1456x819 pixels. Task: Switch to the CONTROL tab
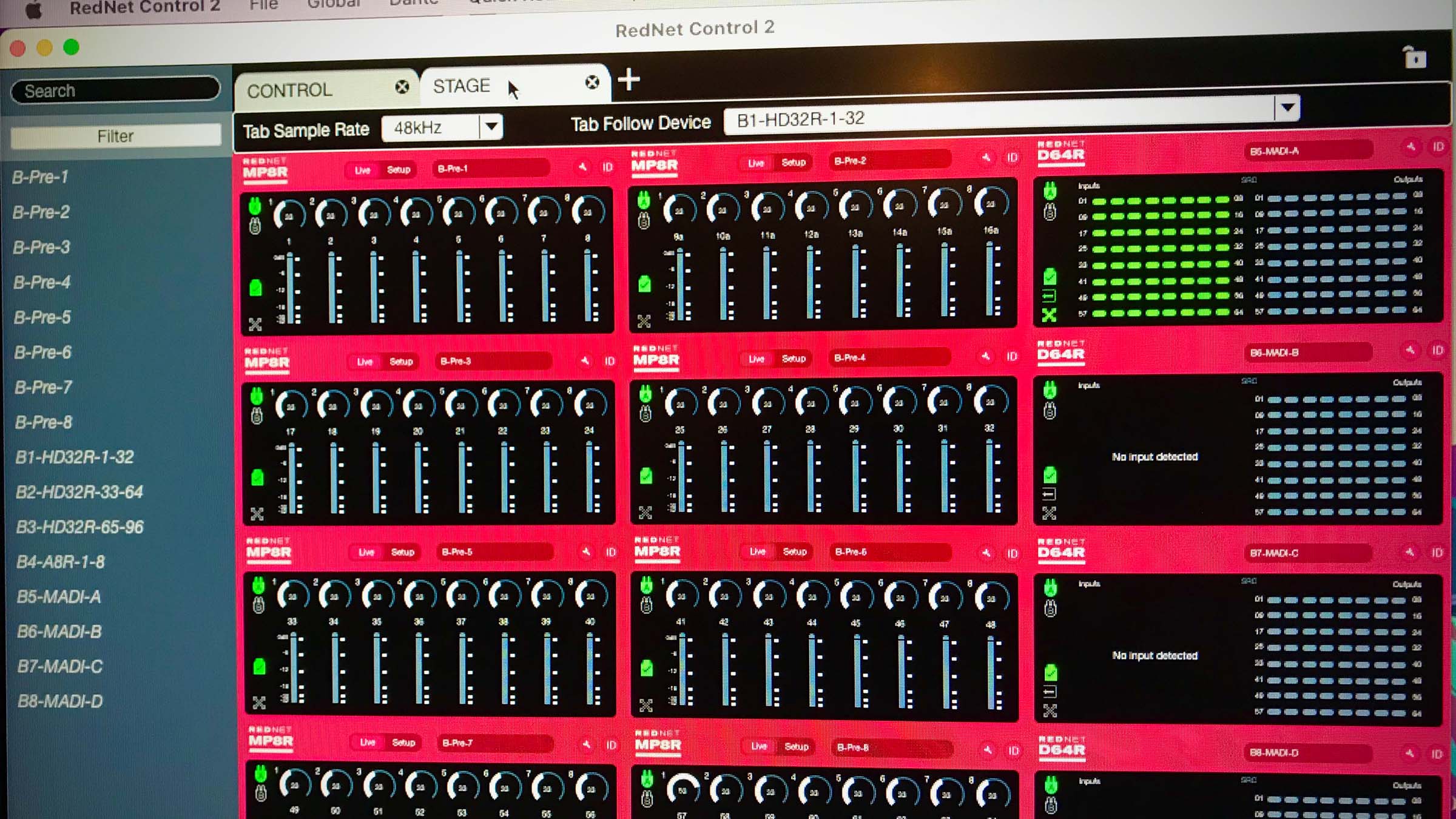pos(289,90)
